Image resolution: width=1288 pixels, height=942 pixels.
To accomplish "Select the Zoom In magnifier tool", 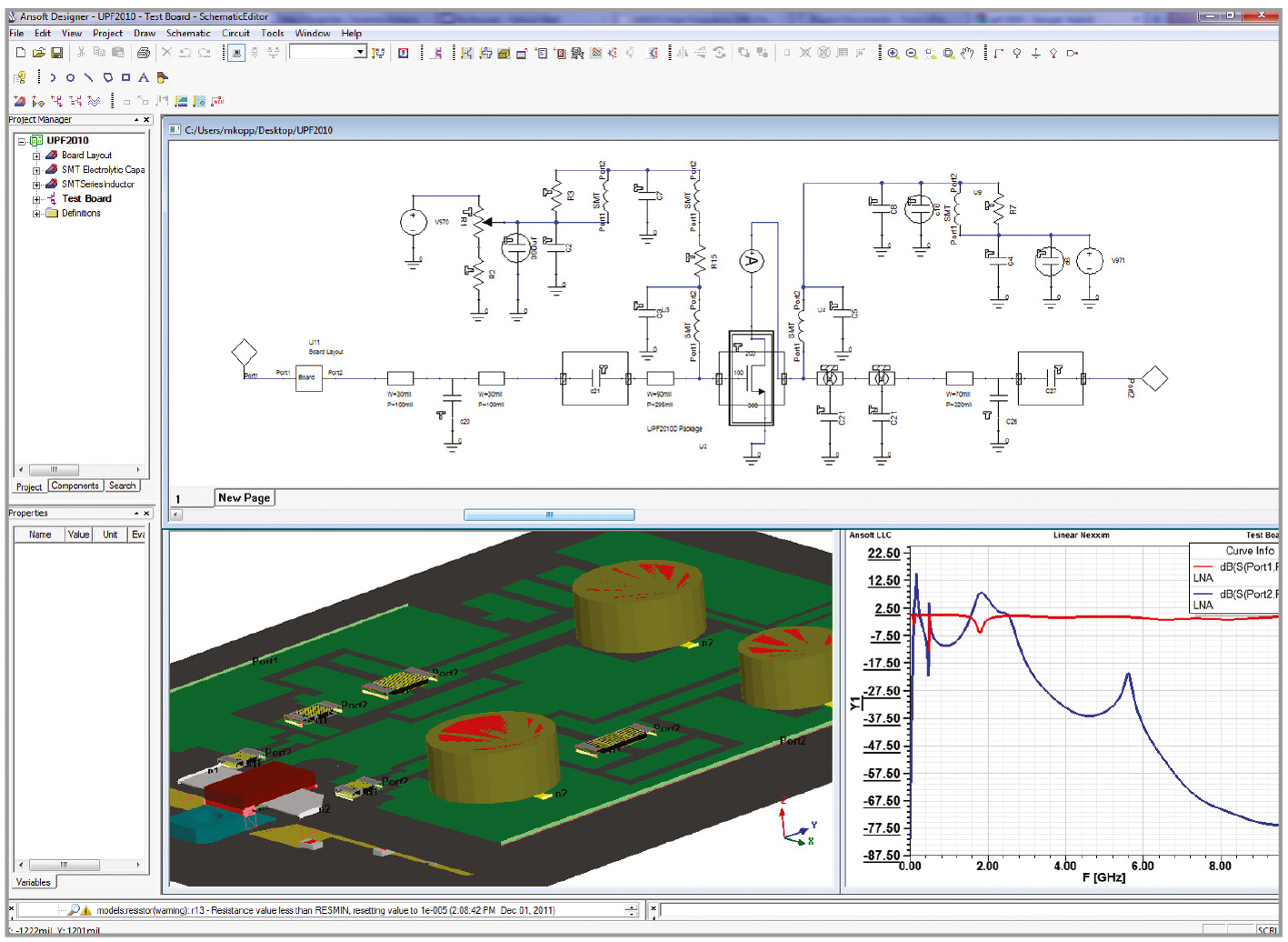I will click(x=894, y=54).
